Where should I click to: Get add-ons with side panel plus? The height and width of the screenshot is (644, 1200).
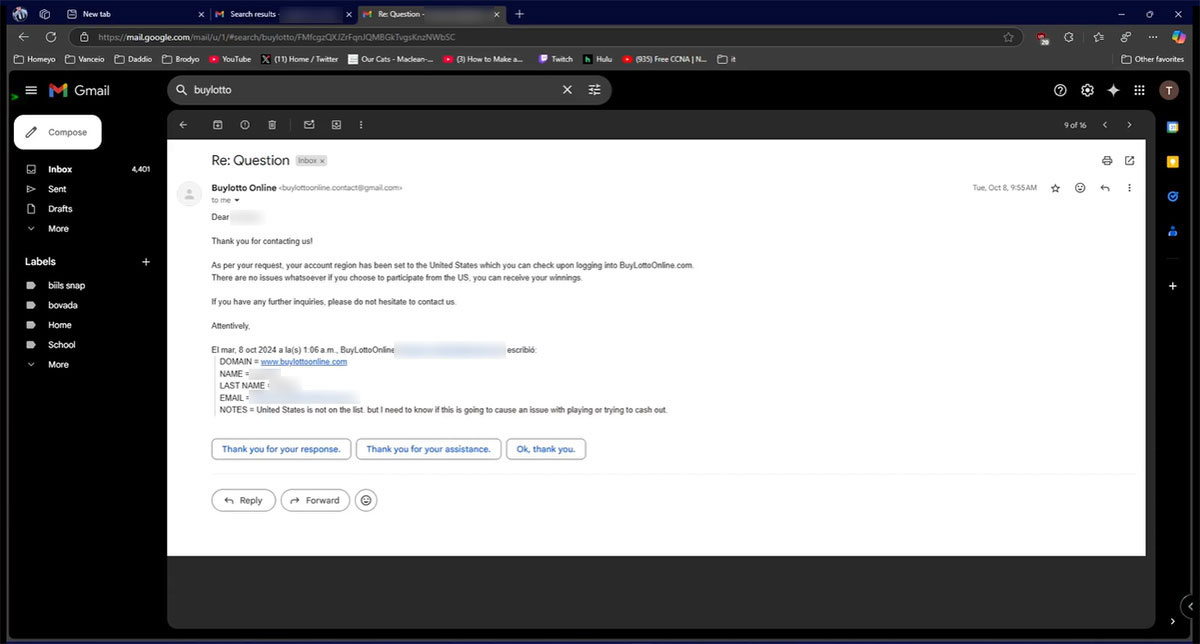point(1173,286)
